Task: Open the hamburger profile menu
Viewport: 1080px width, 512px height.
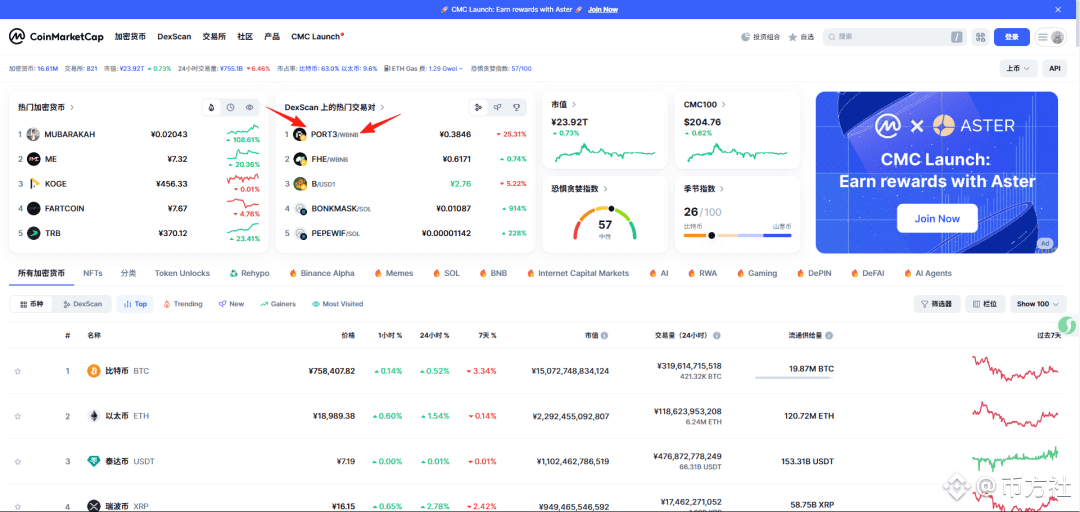Action: (1051, 37)
